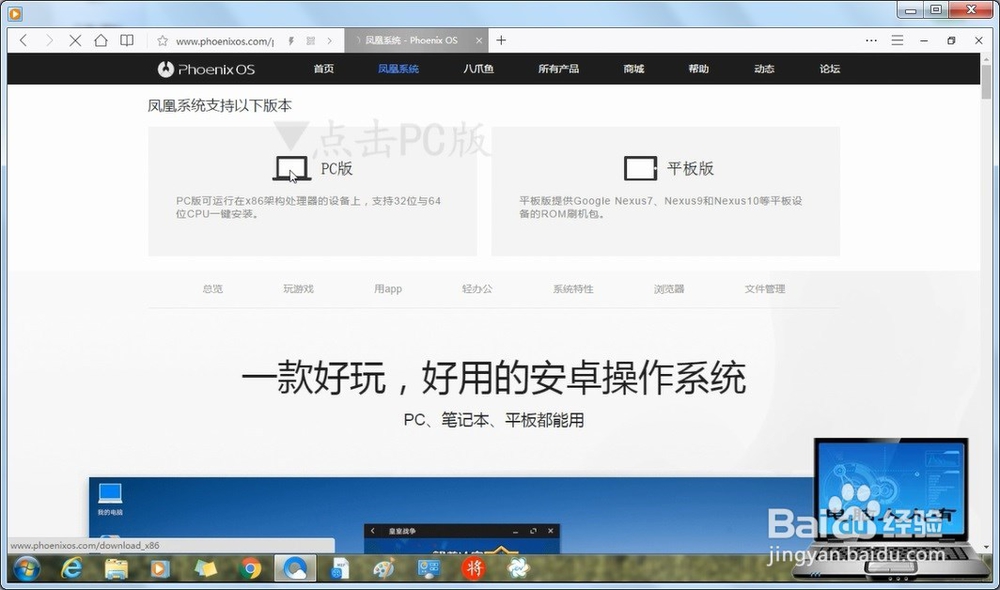Click the PC、笔记本、平板都能用 subtitle
The width and height of the screenshot is (1000, 590).
coord(494,420)
